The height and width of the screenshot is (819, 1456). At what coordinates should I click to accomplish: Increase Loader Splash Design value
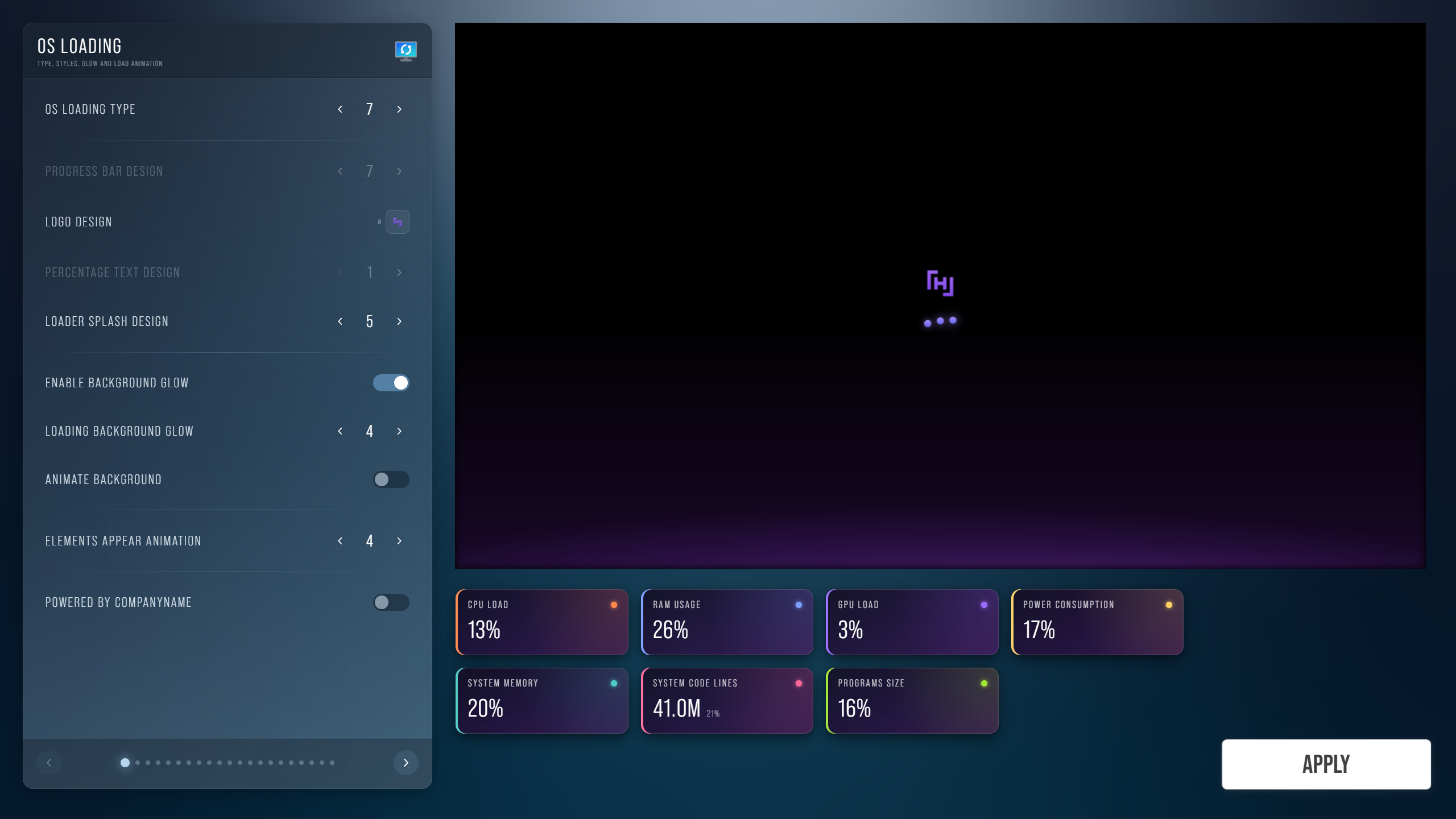(399, 321)
